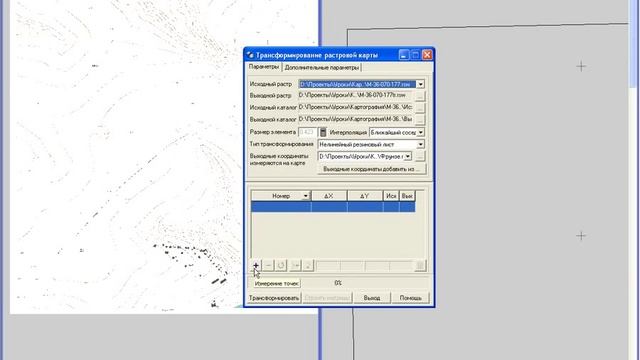Screen dimensions: 640x360
Task: Click the ΔX column header
Action: pyautogui.click(x=329, y=196)
